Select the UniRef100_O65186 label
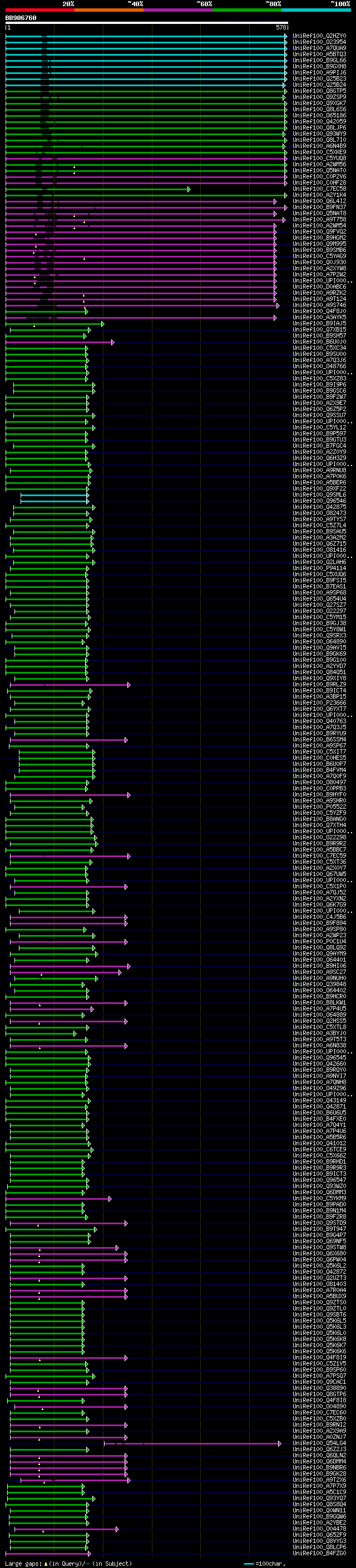The width and height of the screenshot is (356, 1568). pos(319,115)
